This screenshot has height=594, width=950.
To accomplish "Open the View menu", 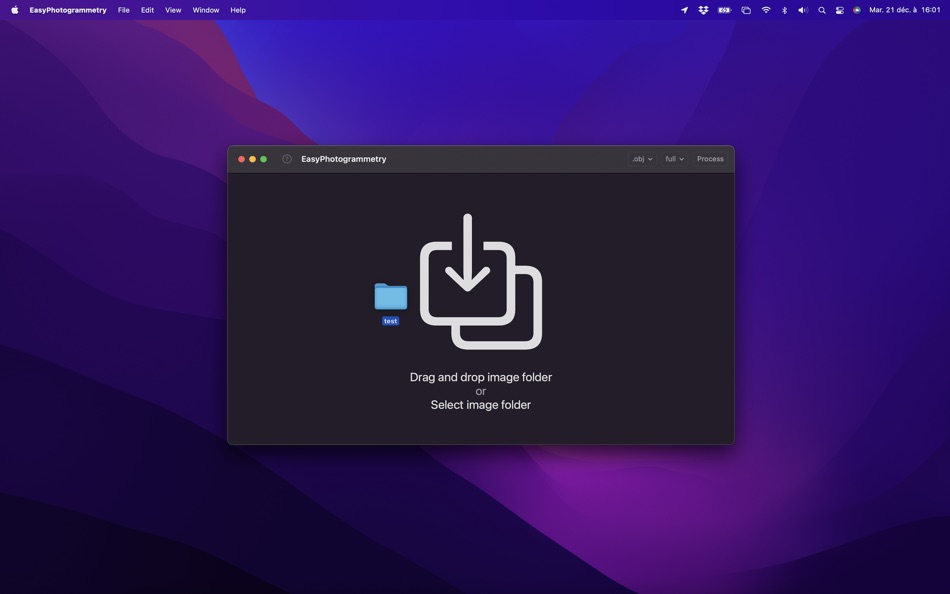I will 173,10.
